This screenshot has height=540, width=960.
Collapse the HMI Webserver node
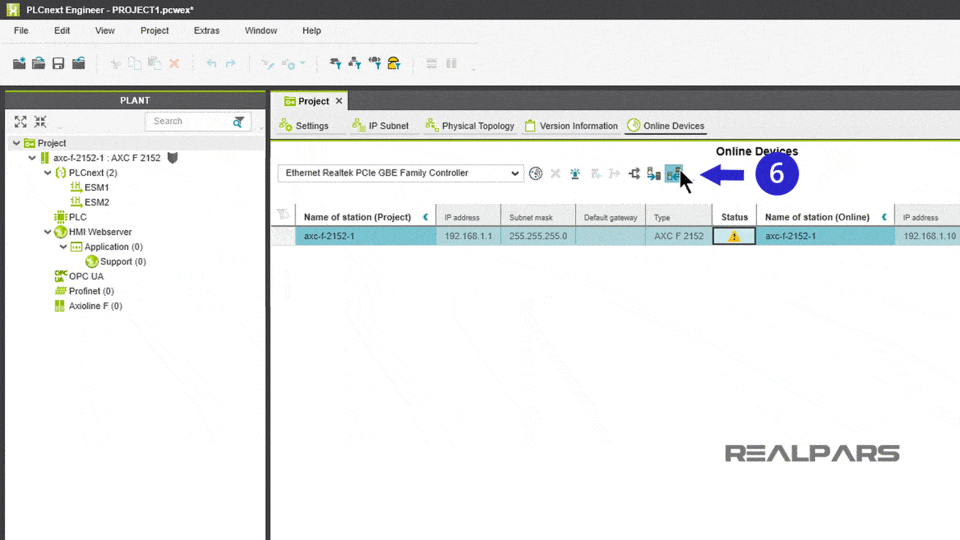(x=48, y=232)
